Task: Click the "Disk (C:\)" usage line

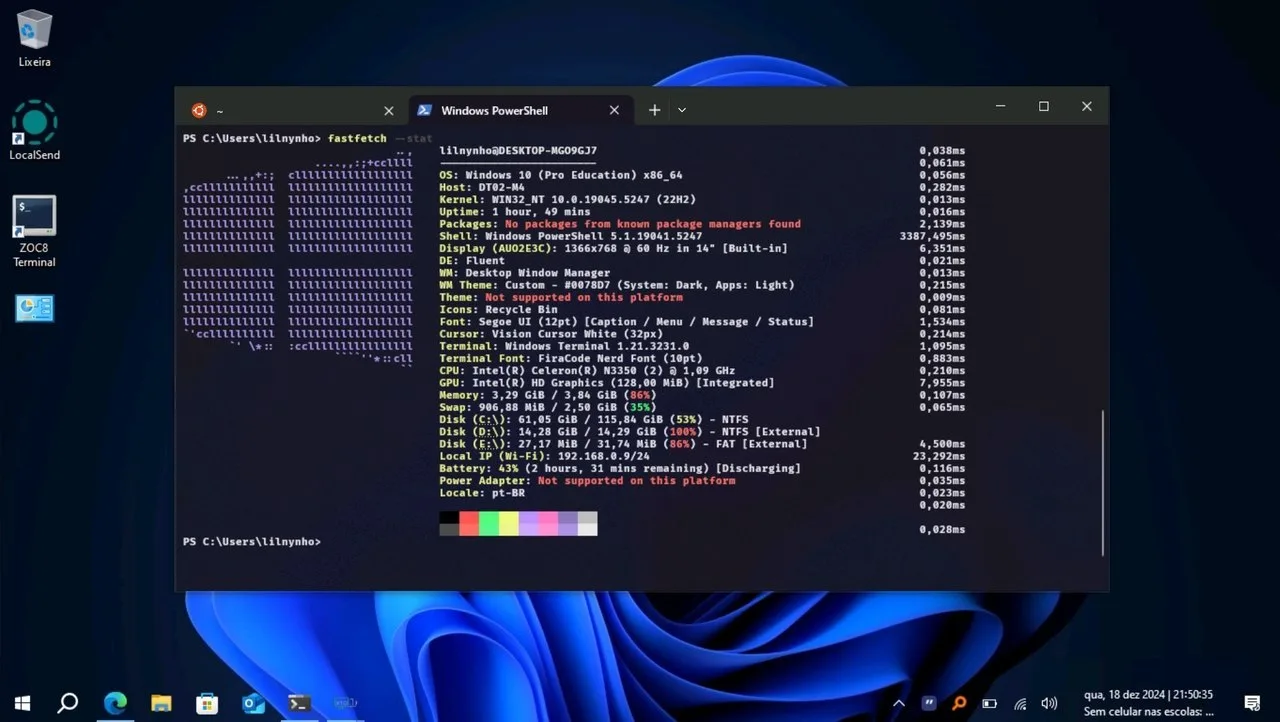Action: click(594, 419)
